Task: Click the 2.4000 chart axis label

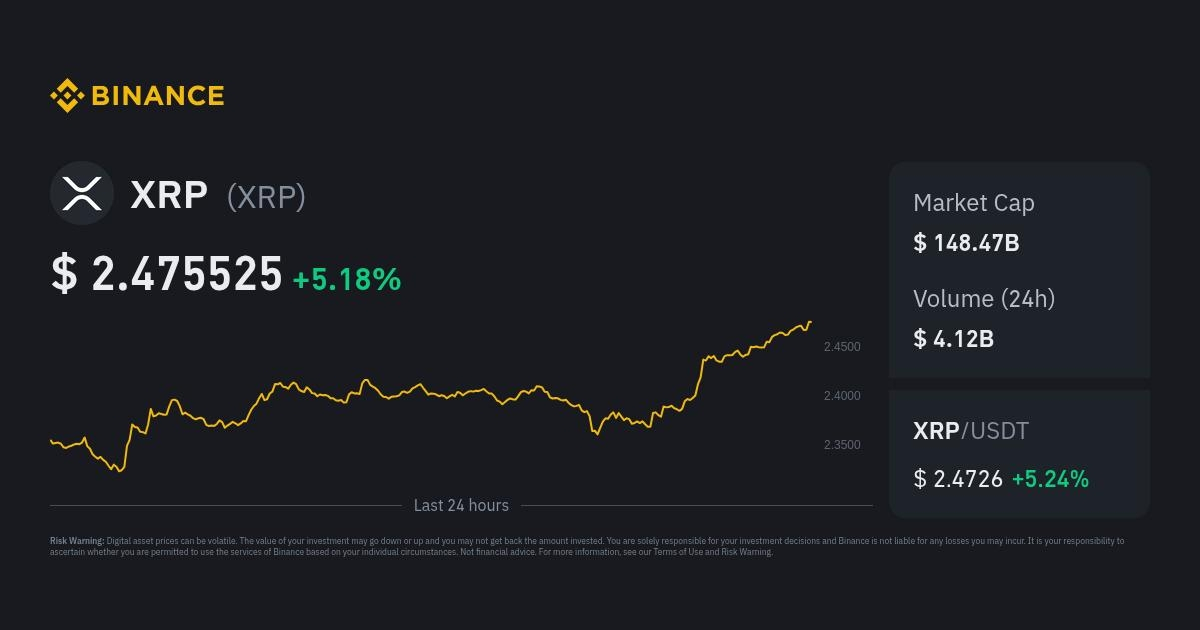Action: click(x=842, y=396)
